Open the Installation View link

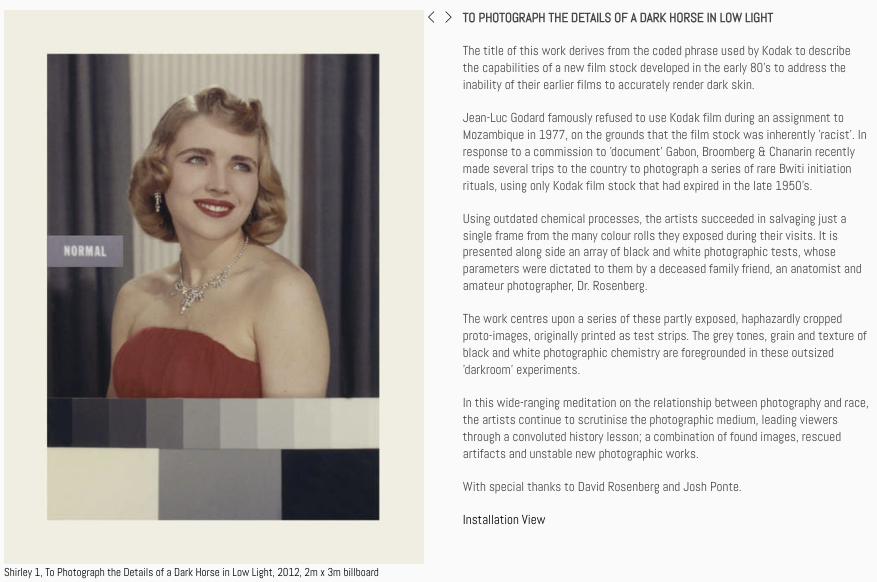click(503, 519)
